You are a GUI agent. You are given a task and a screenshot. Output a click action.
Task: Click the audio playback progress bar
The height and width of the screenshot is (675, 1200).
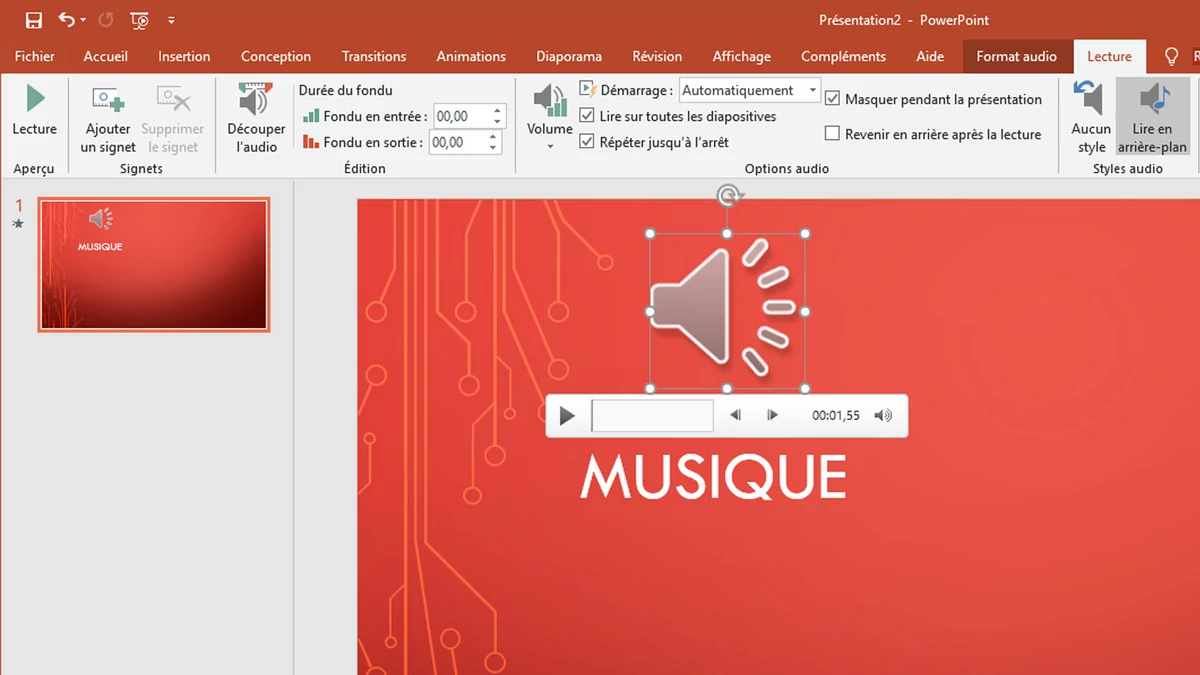click(652, 416)
